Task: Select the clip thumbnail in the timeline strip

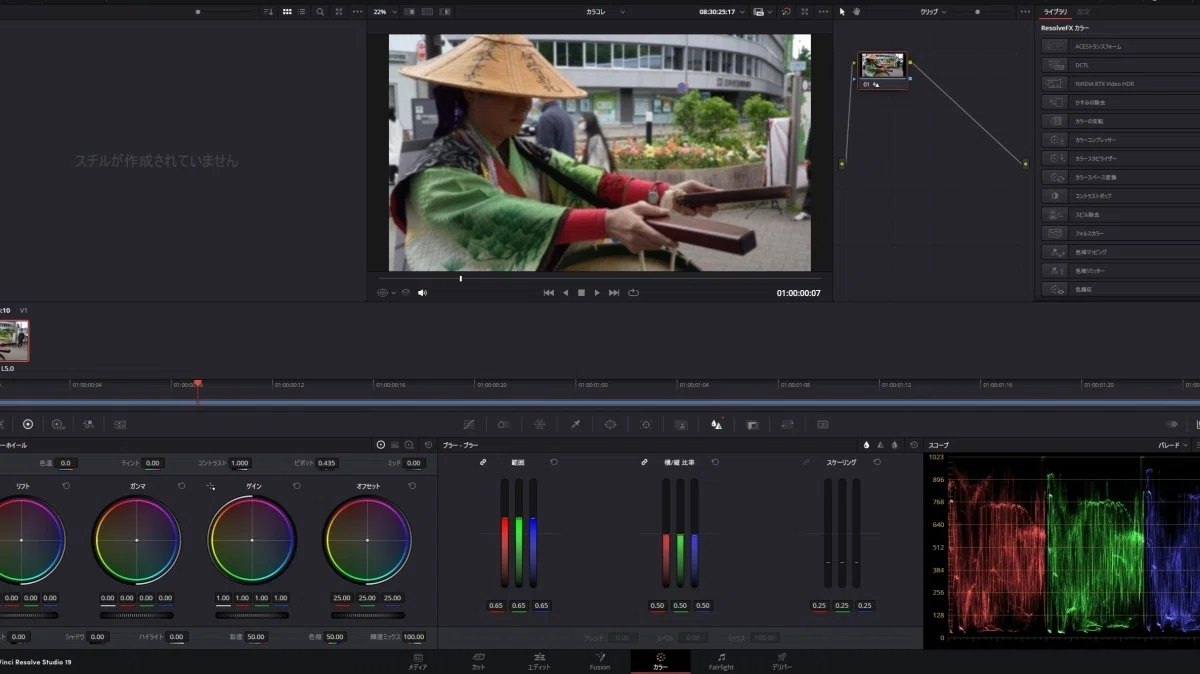Action: [x=14, y=340]
